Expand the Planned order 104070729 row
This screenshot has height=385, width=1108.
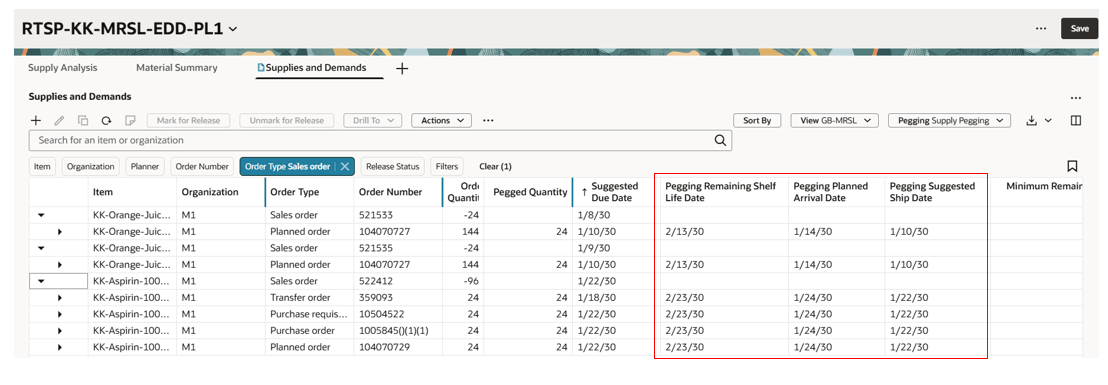point(60,347)
